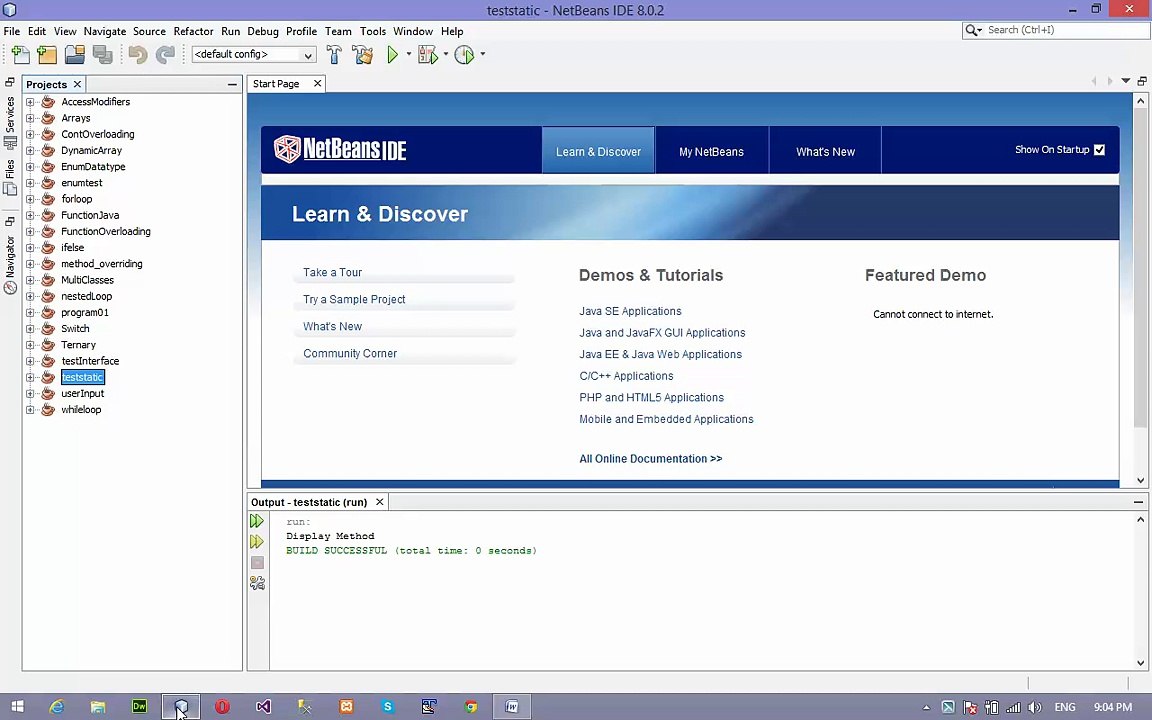Click the stop icon in Output panel
This screenshot has width=1152, height=720.
257,563
